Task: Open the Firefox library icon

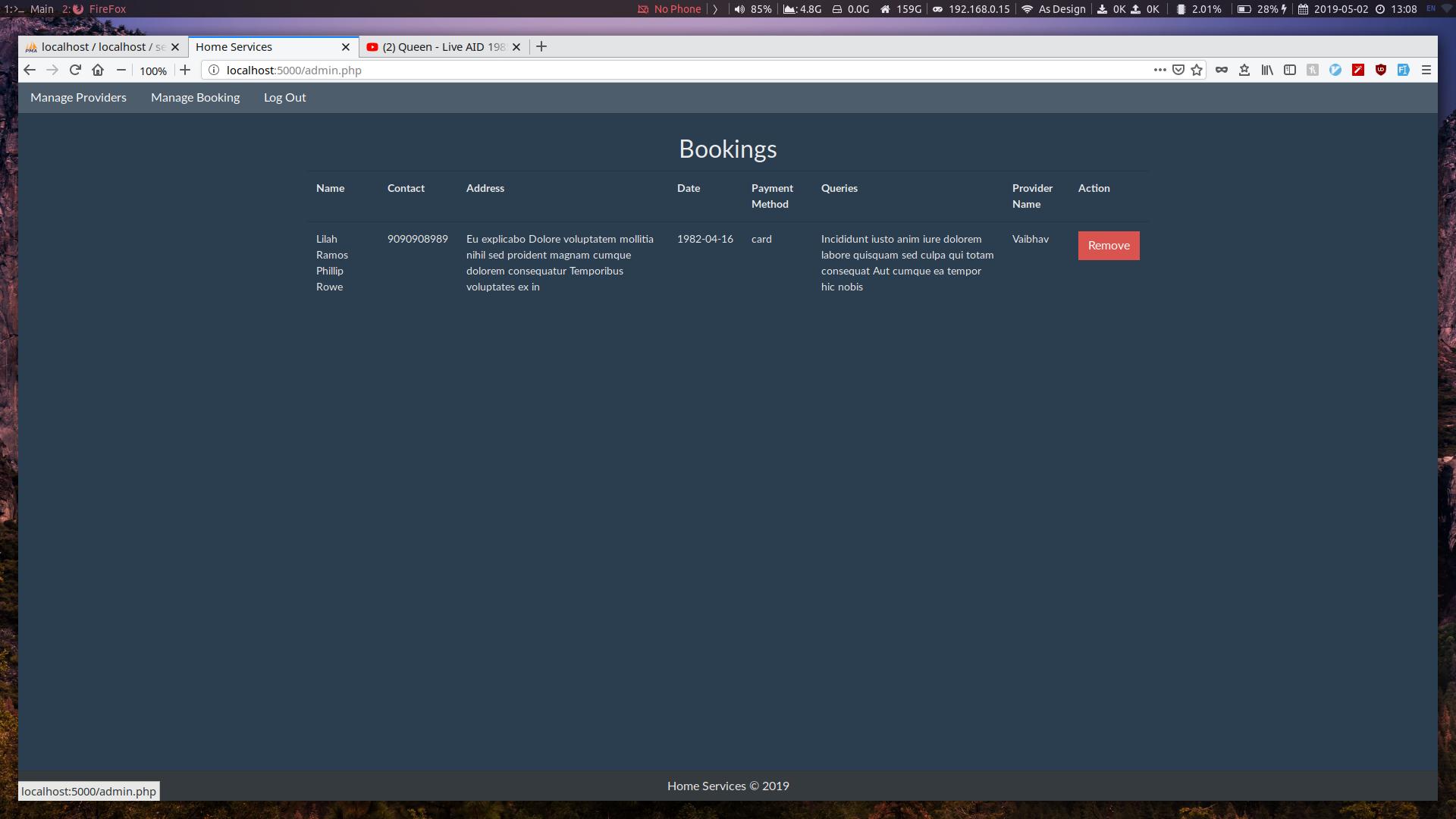Action: pos(1267,70)
